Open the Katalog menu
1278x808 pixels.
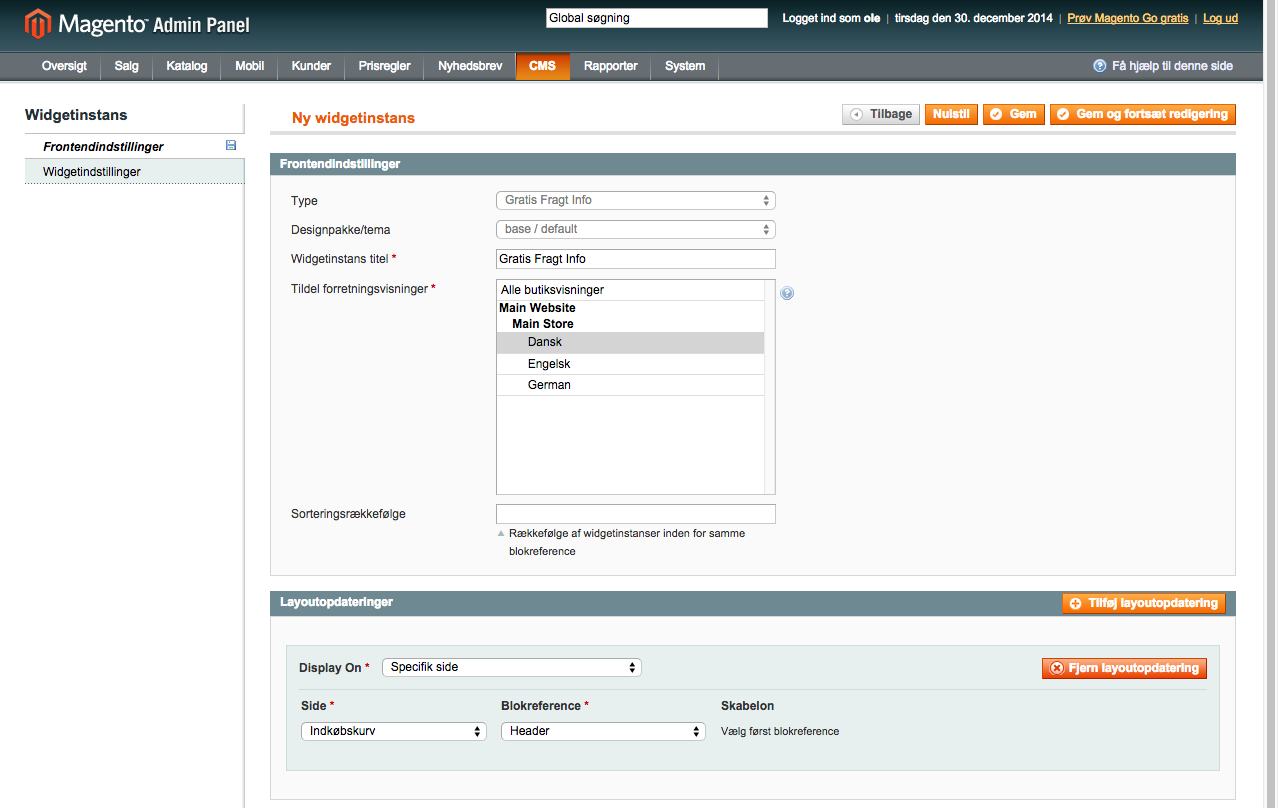187,66
